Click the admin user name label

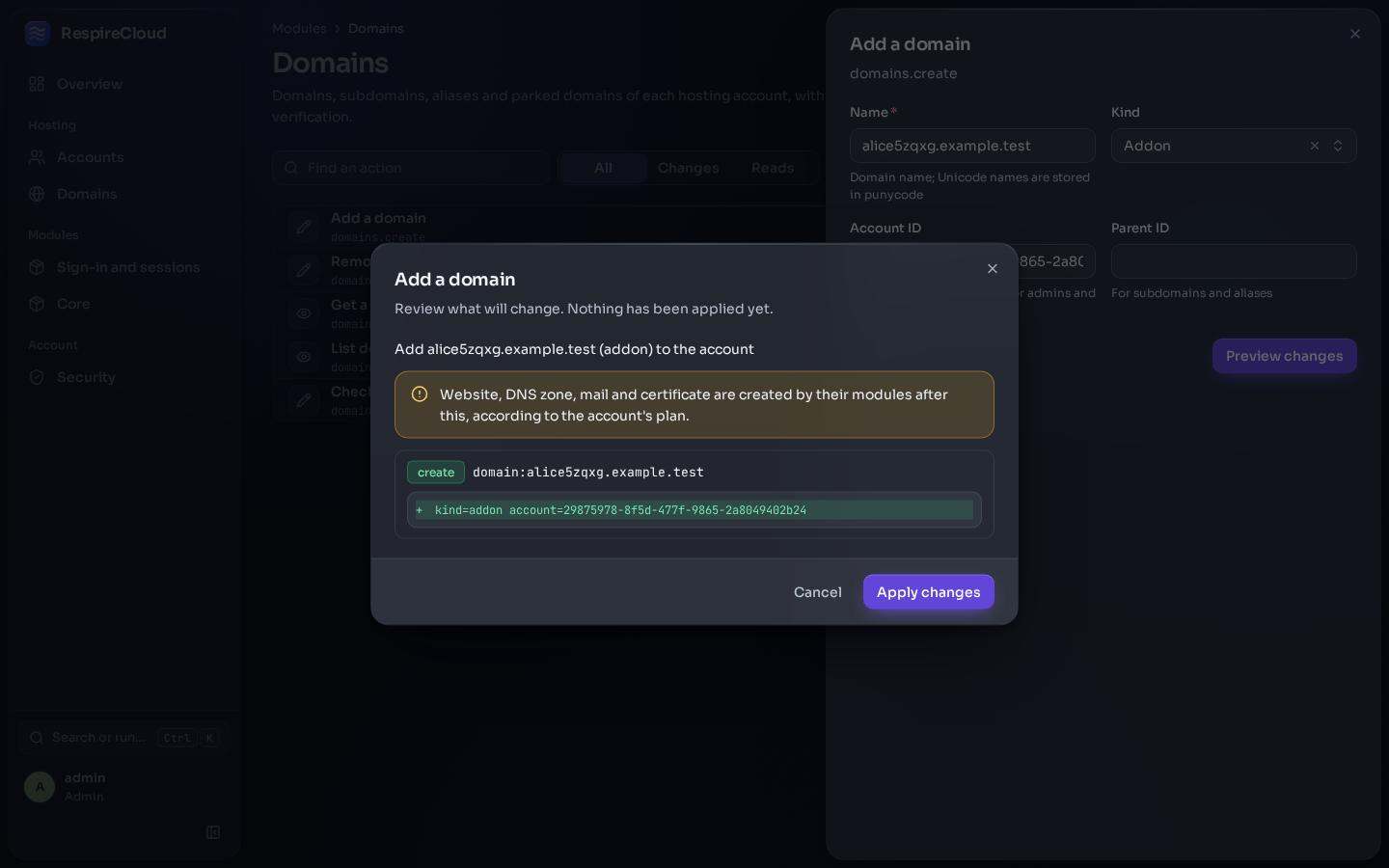(x=85, y=778)
